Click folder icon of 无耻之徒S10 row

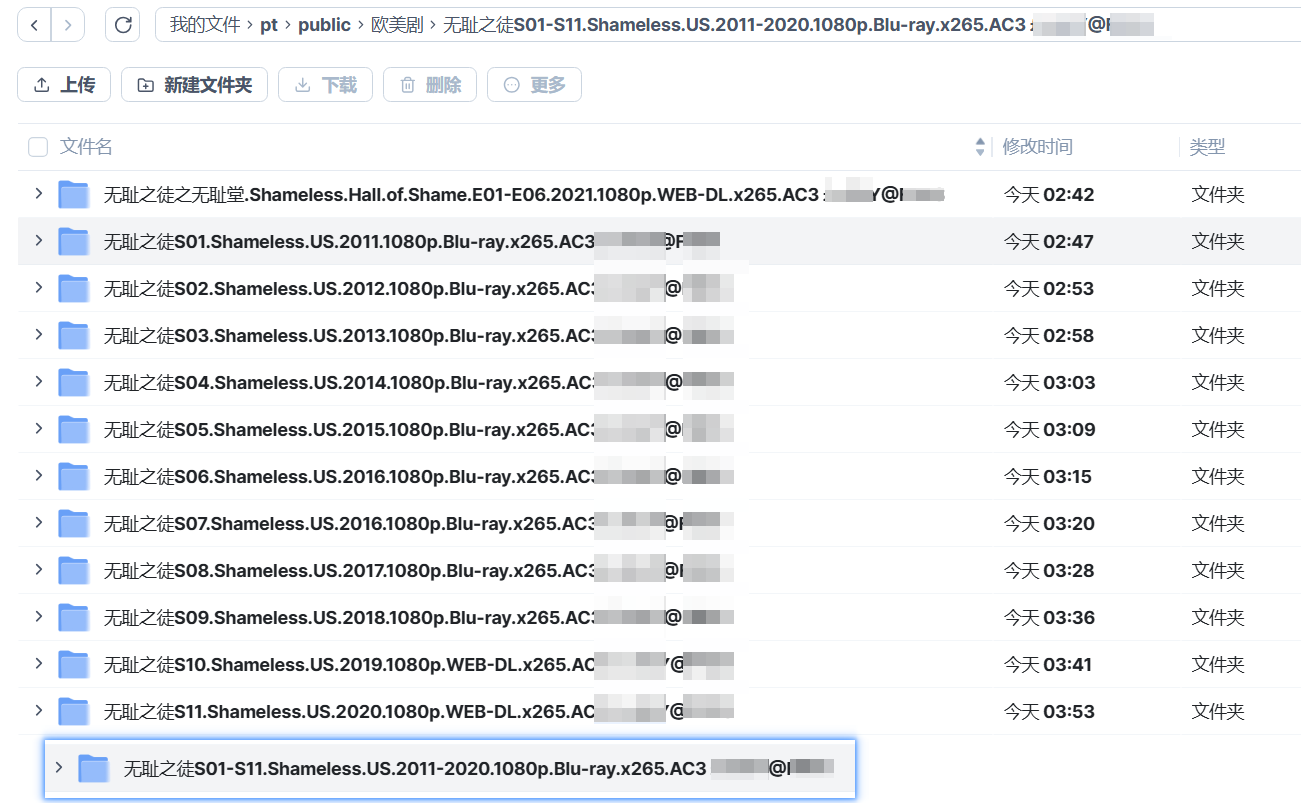coord(74,664)
